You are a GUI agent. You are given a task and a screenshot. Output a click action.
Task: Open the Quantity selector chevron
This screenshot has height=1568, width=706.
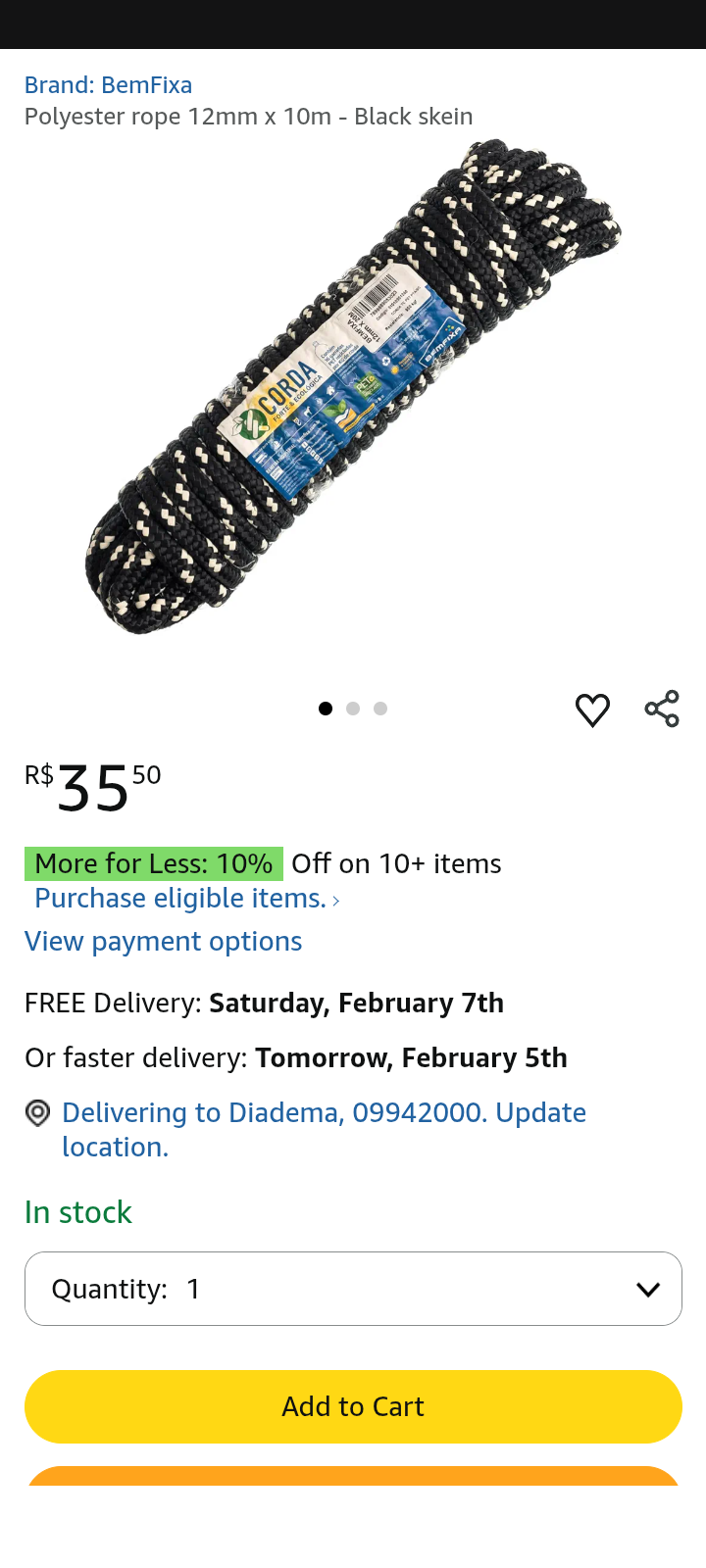(x=648, y=1289)
